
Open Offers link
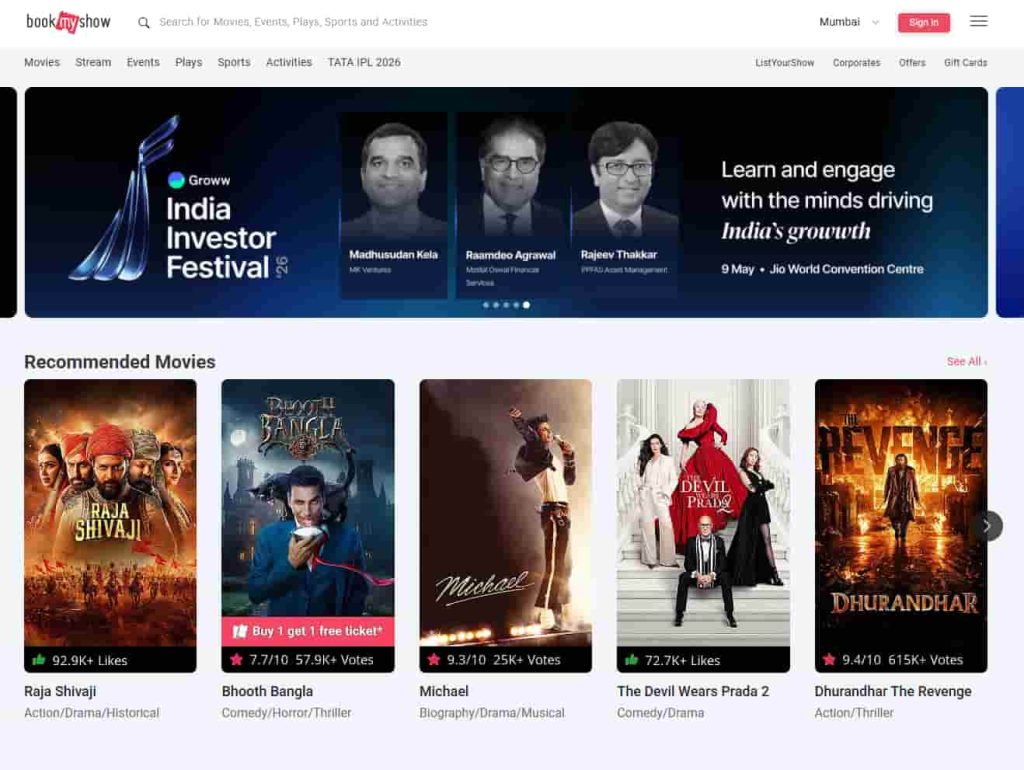point(912,63)
